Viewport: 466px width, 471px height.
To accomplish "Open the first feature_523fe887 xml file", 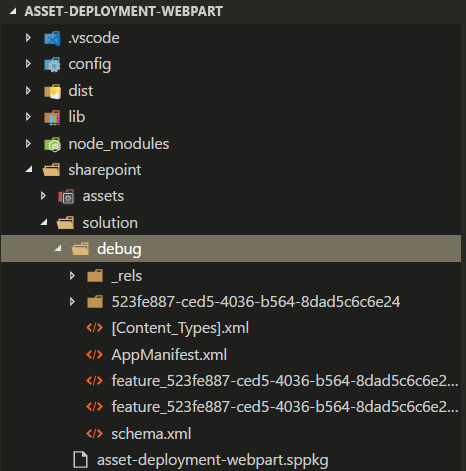I will tap(285, 381).
